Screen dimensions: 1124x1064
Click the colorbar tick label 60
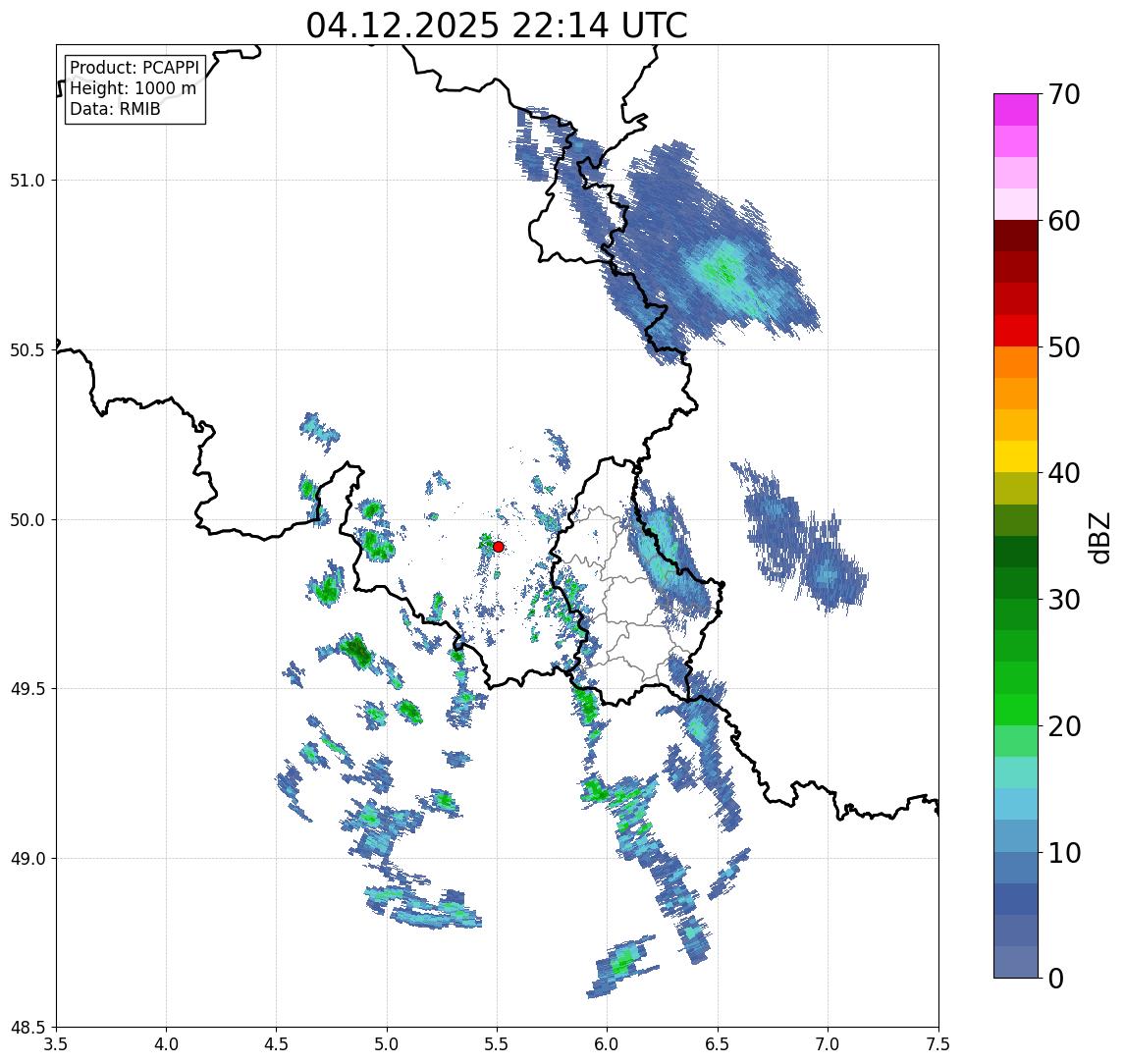click(1064, 222)
